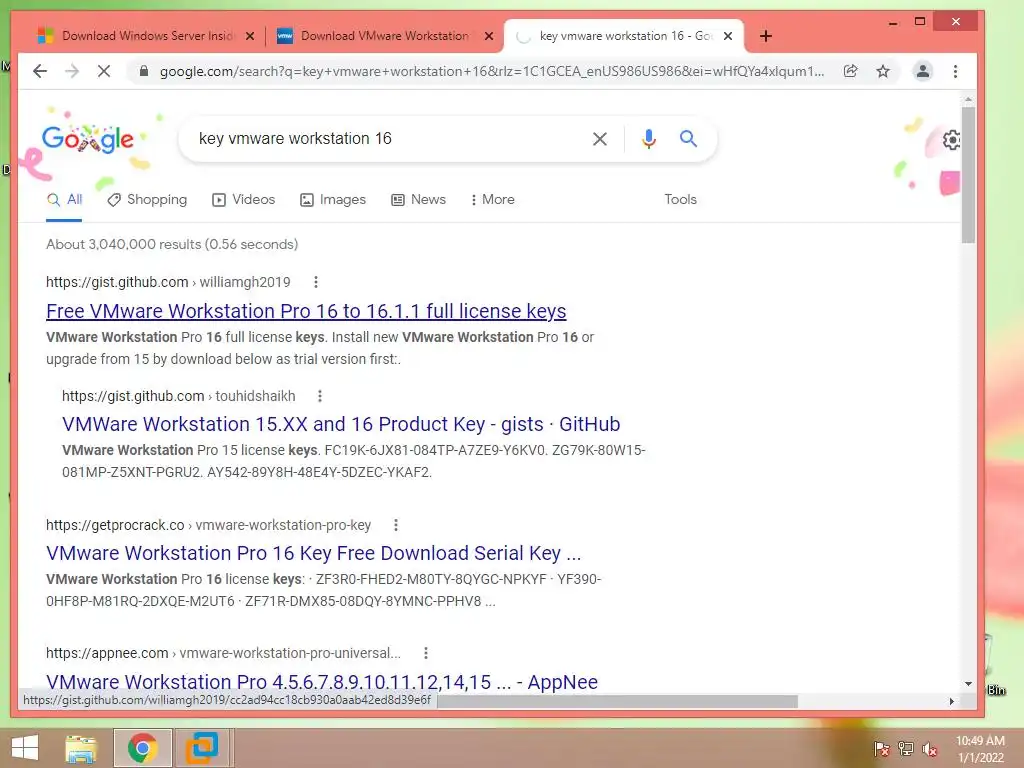
Task: Click the taskbar clock showing 10:49 AM
Action: tap(980, 749)
